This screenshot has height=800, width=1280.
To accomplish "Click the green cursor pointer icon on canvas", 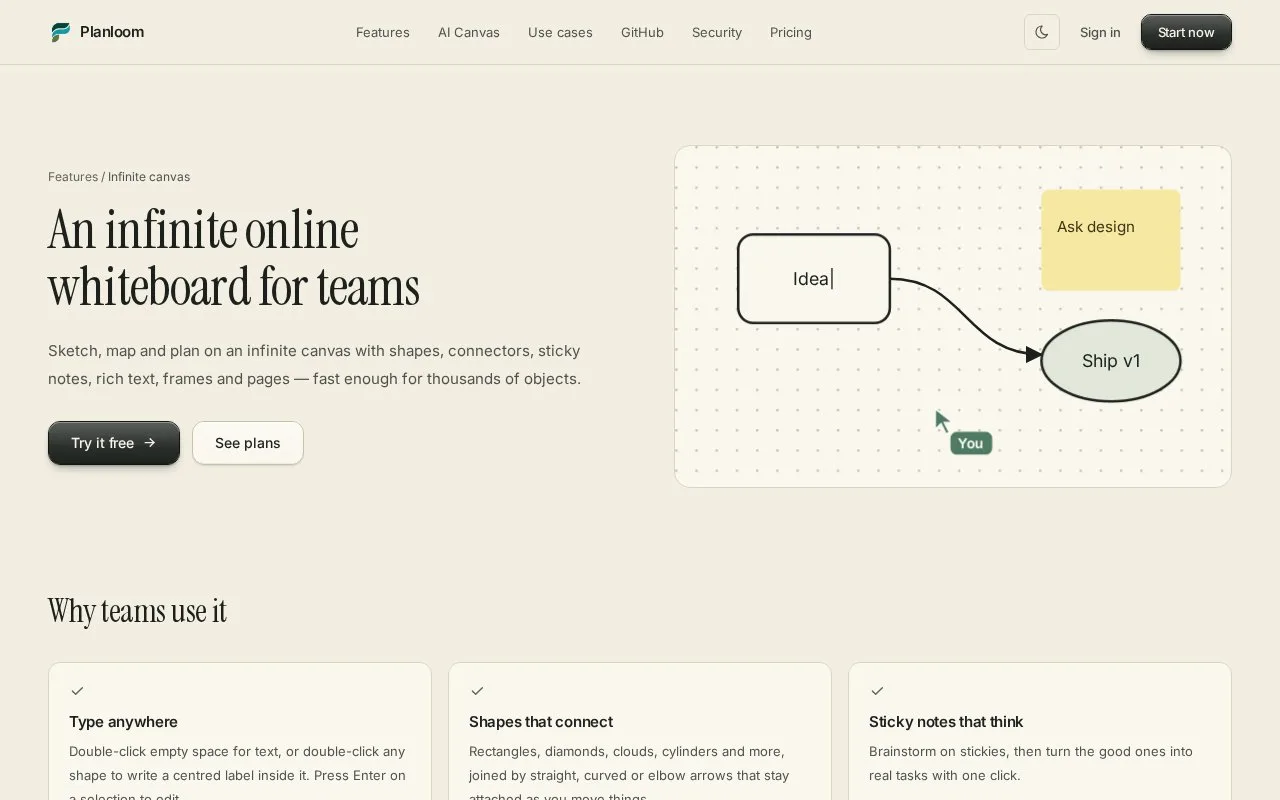I will (942, 421).
